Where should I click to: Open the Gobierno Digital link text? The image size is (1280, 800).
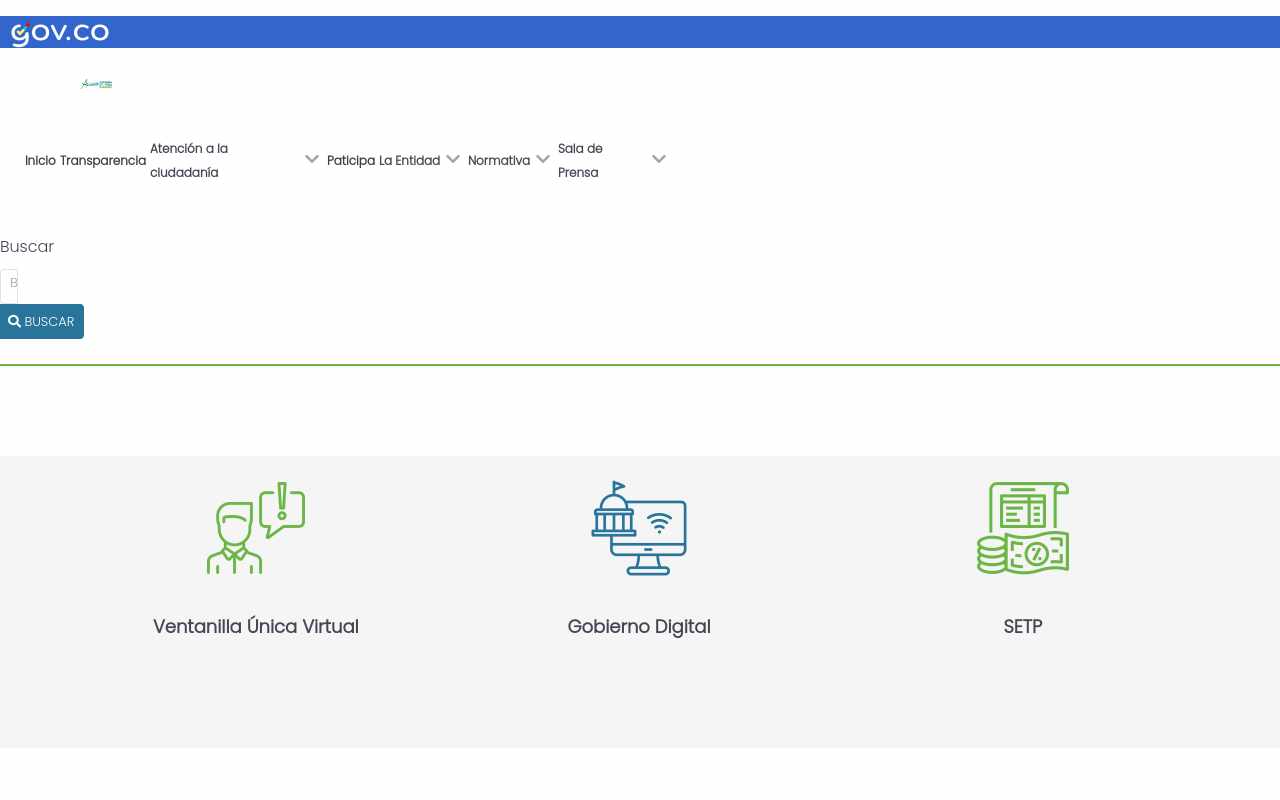[x=639, y=627]
